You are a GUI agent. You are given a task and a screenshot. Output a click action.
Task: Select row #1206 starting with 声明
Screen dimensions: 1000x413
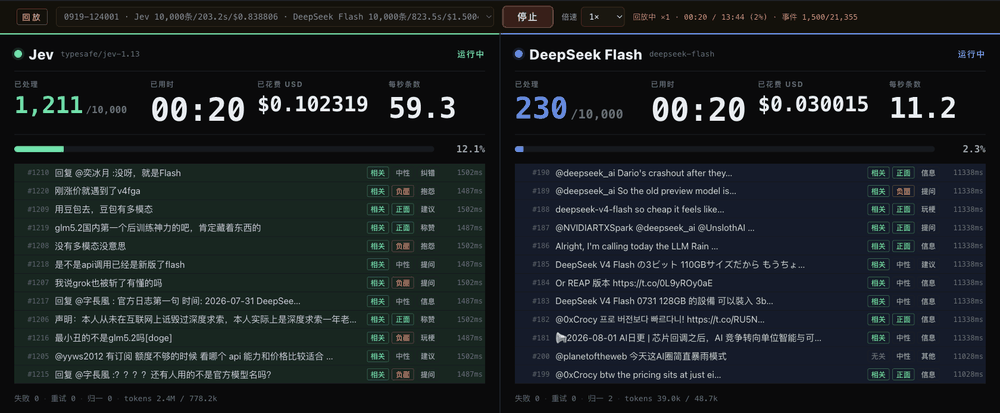coord(249,319)
